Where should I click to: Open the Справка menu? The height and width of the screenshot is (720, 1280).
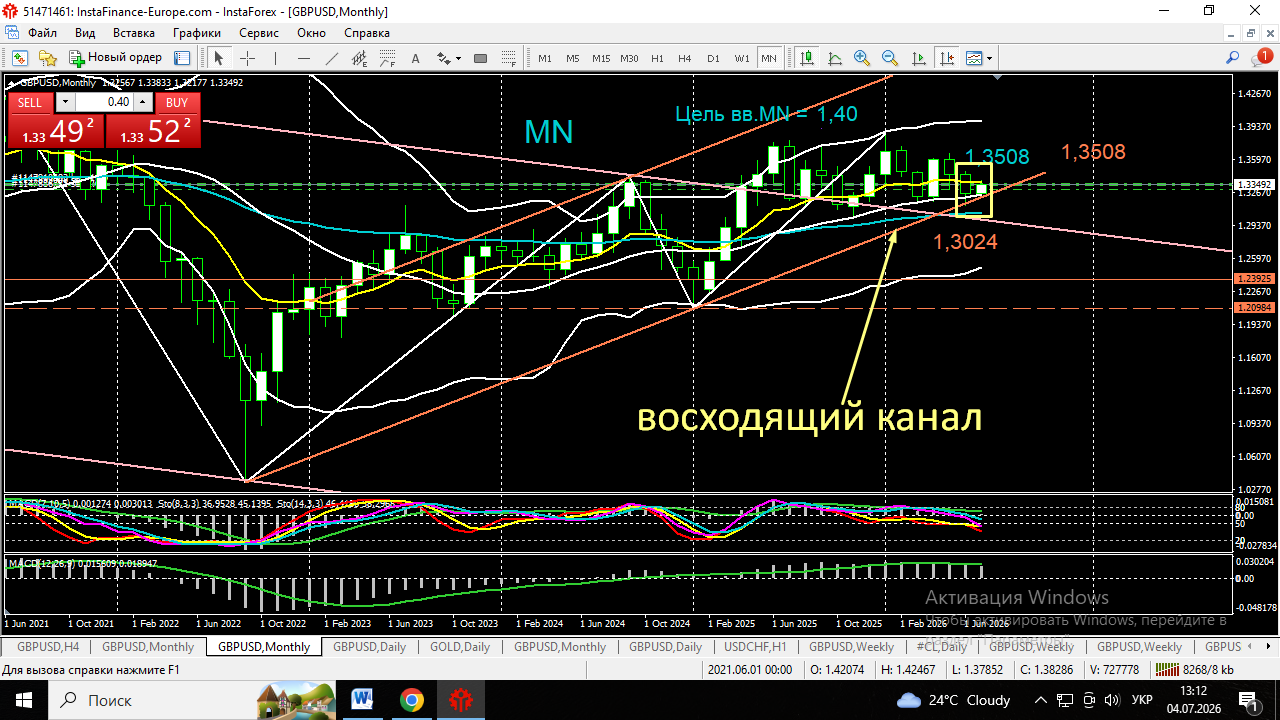(x=367, y=33)
